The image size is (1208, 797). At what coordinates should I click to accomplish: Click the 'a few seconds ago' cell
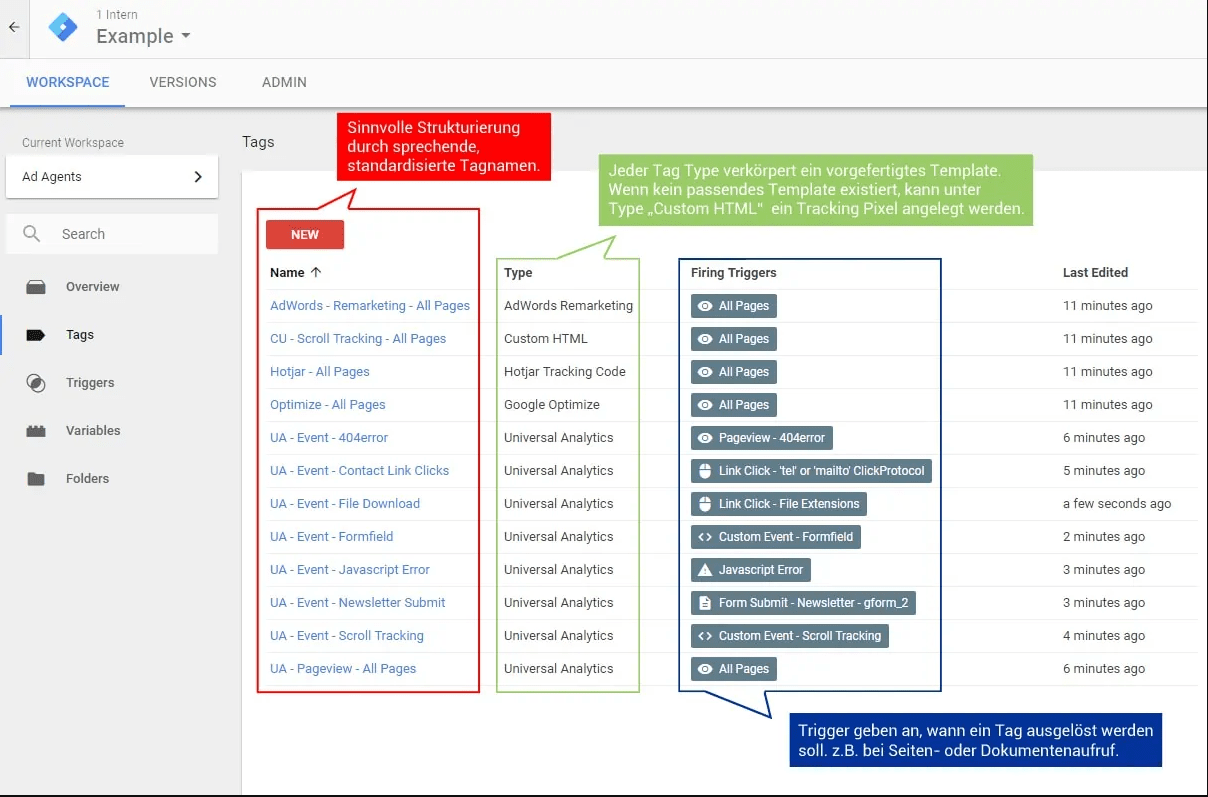1117,504
